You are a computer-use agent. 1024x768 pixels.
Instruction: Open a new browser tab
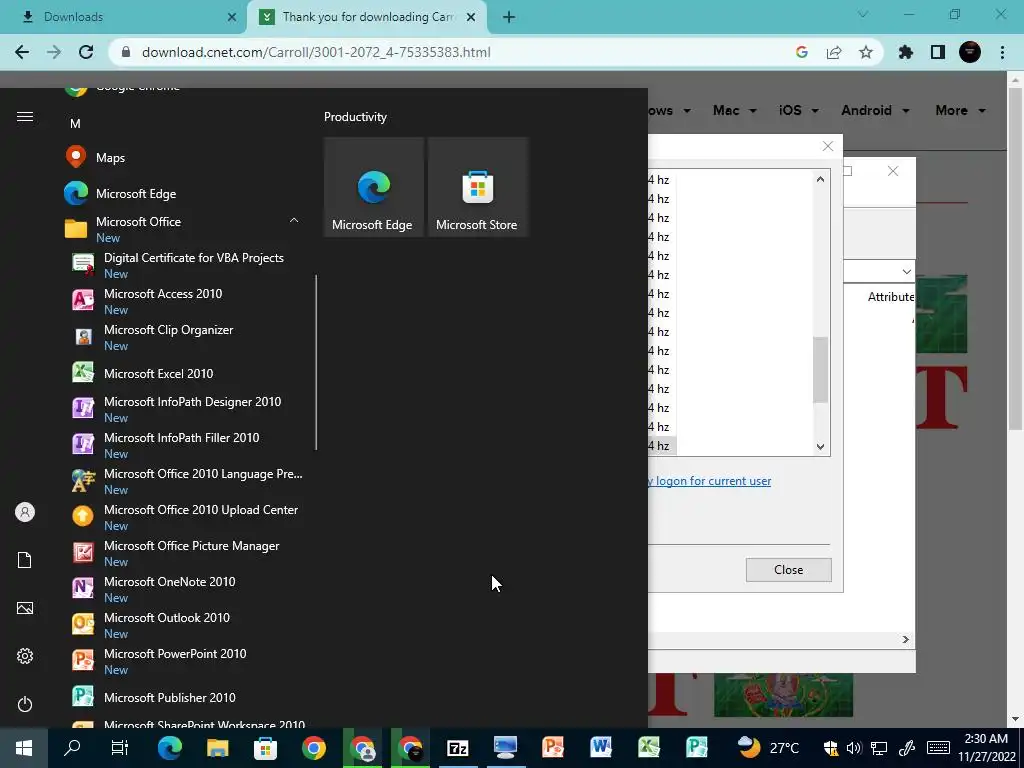509,17
